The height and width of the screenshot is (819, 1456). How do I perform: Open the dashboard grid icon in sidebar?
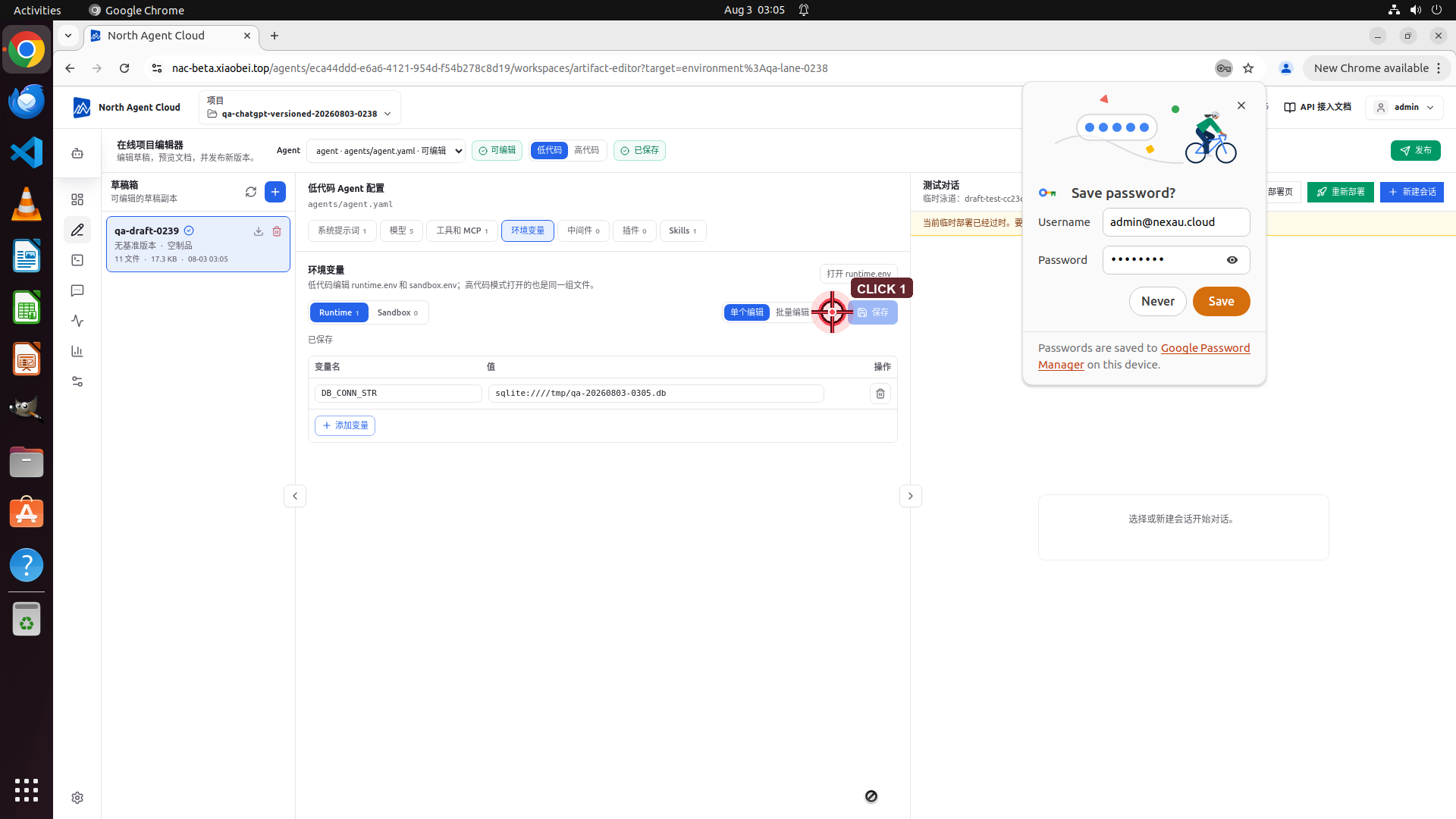pos(77,199)
